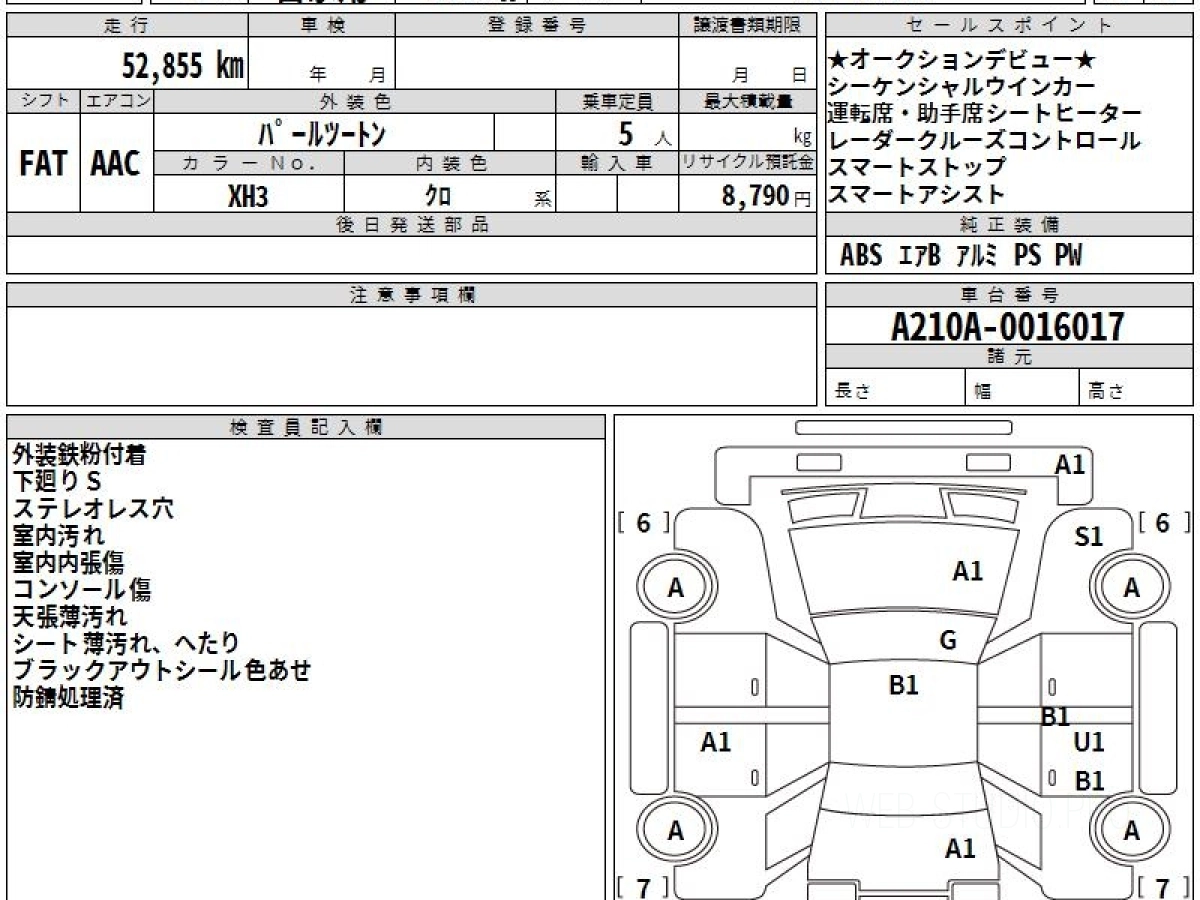Click the アルミ equipment entry

click(976, 256)
